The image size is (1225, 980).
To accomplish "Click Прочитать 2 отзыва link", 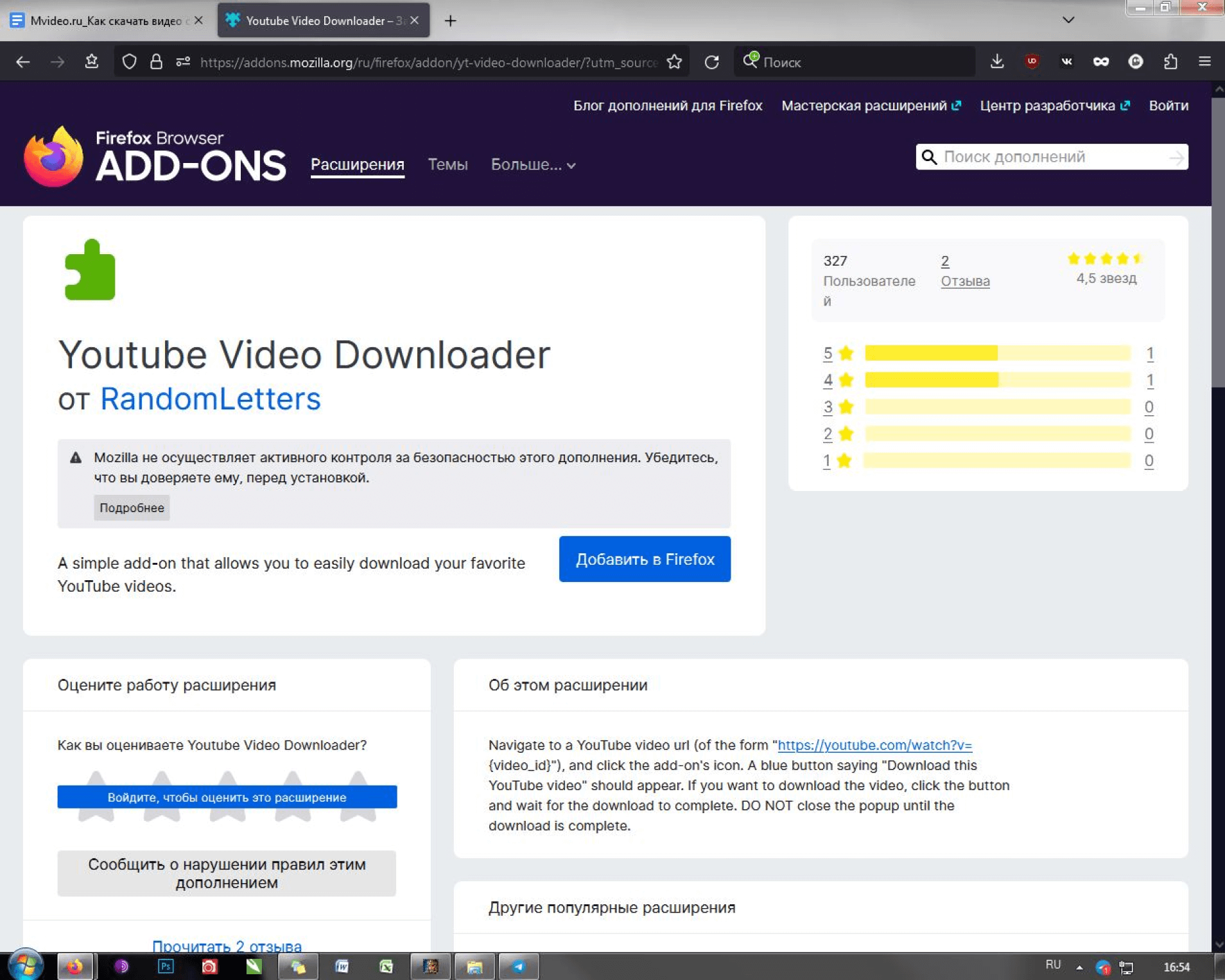I will [227, 945].
